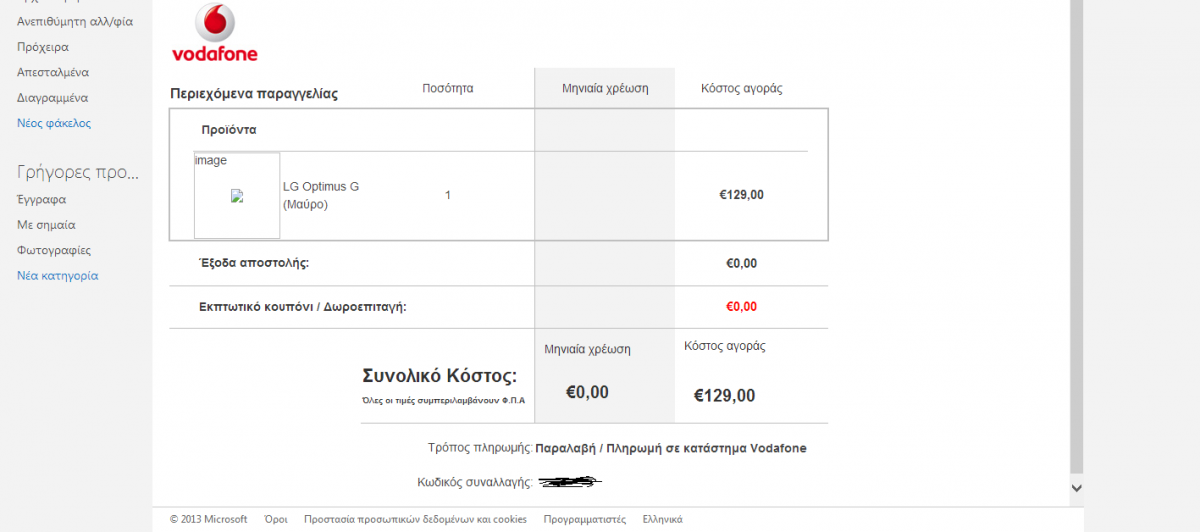Select the Φωτογραφίες quick view
The width and height of the screenshot is (1200, 532).
(54, 251)
